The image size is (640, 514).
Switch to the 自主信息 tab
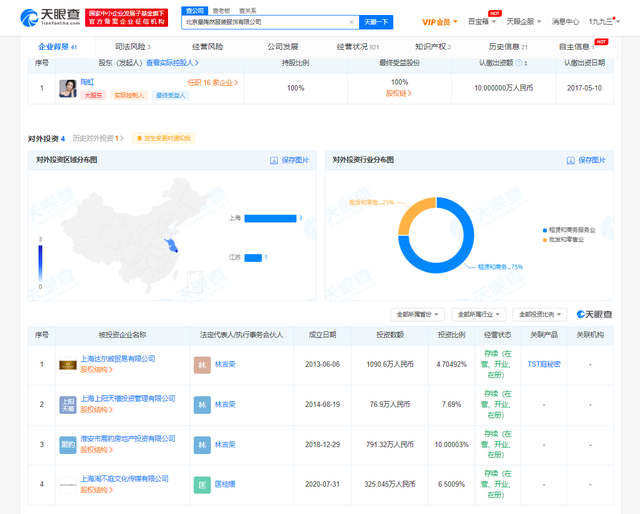pos(576,47)
